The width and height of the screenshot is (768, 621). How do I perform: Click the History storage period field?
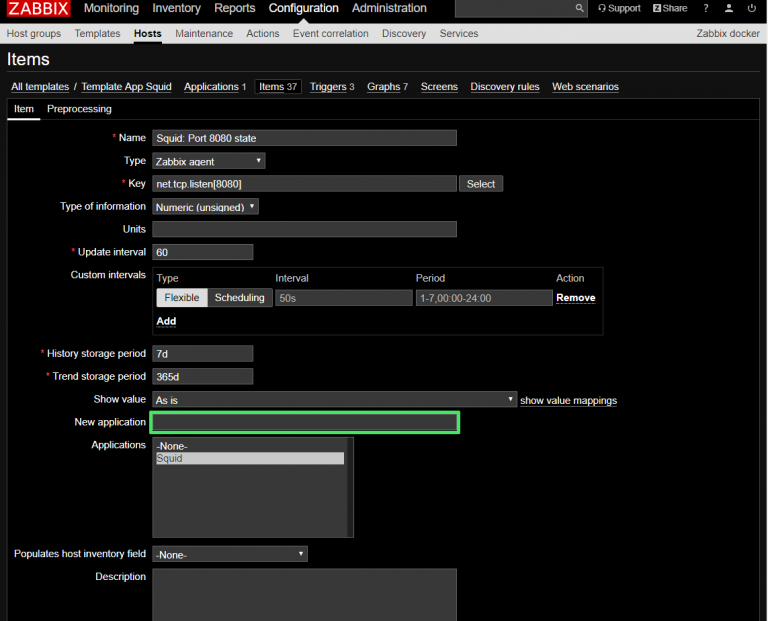click(203, 354)
